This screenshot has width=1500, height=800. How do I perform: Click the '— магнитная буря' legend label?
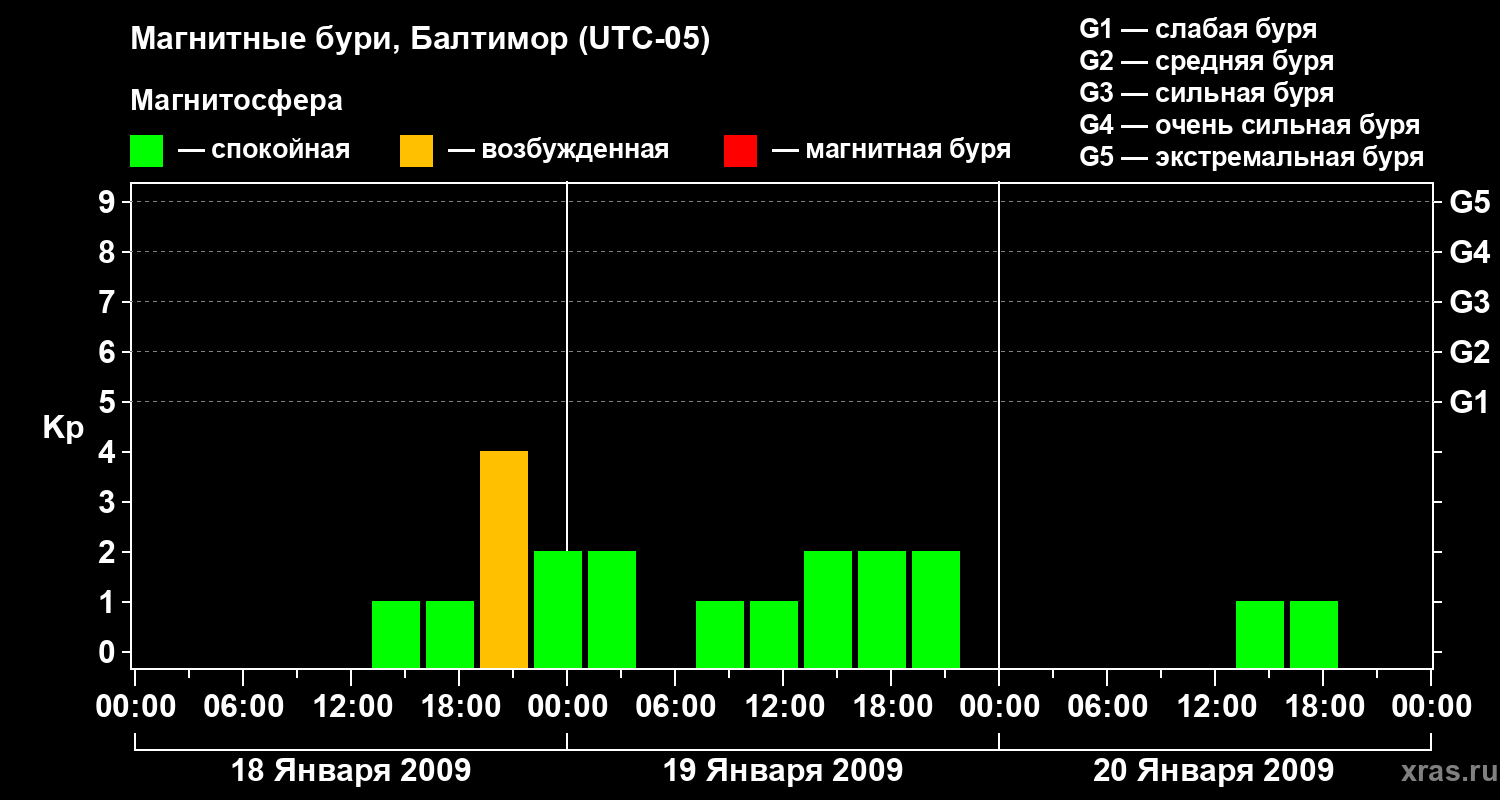[891, 150]
